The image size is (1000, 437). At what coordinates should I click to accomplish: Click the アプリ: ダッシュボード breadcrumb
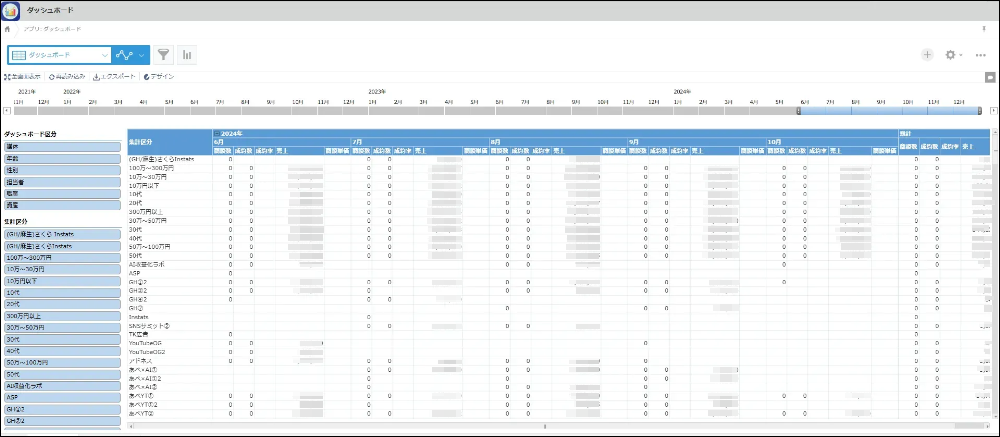[x=52, y=29]
